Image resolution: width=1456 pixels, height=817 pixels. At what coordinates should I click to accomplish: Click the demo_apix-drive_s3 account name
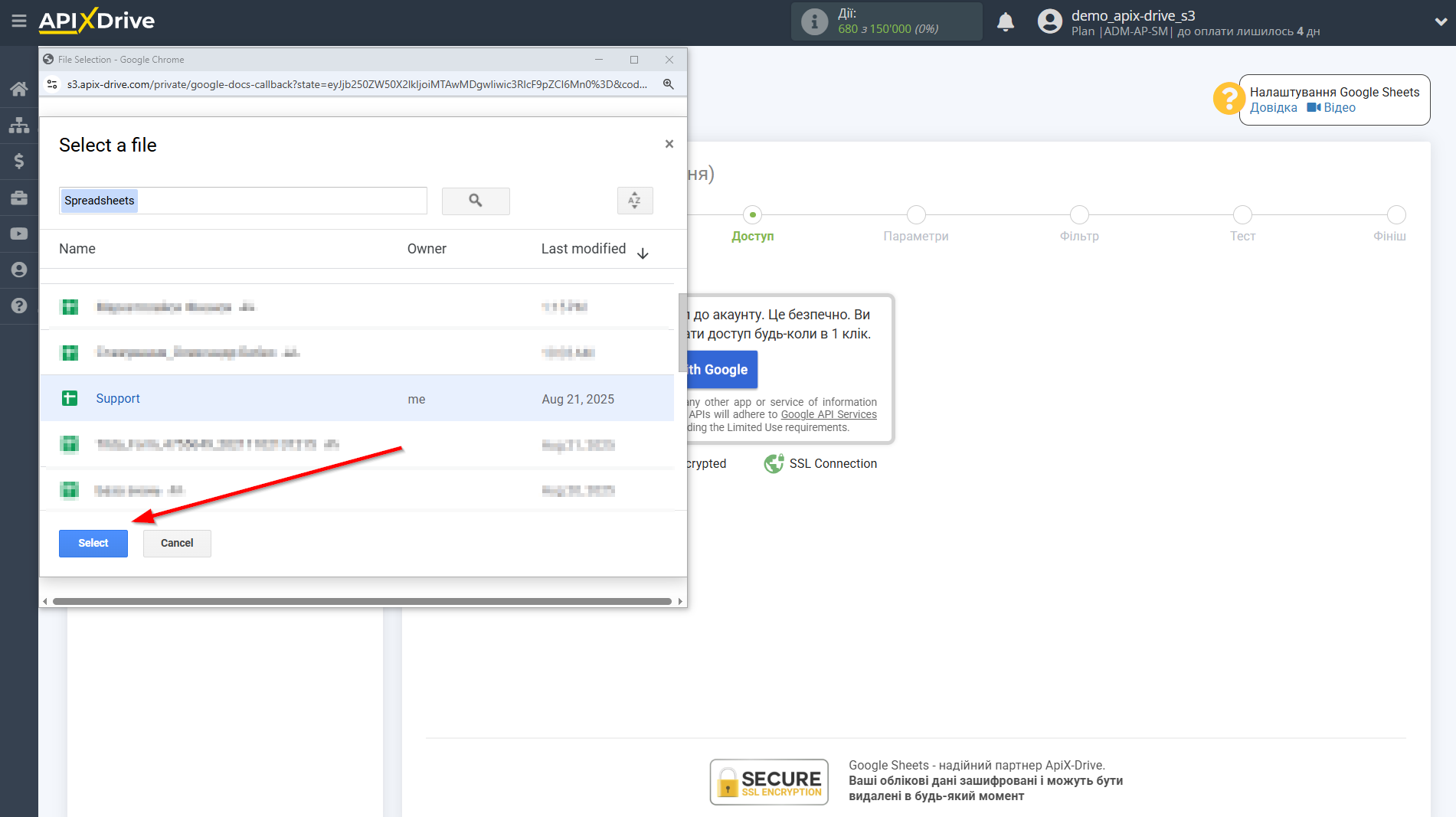[1134, 15]
